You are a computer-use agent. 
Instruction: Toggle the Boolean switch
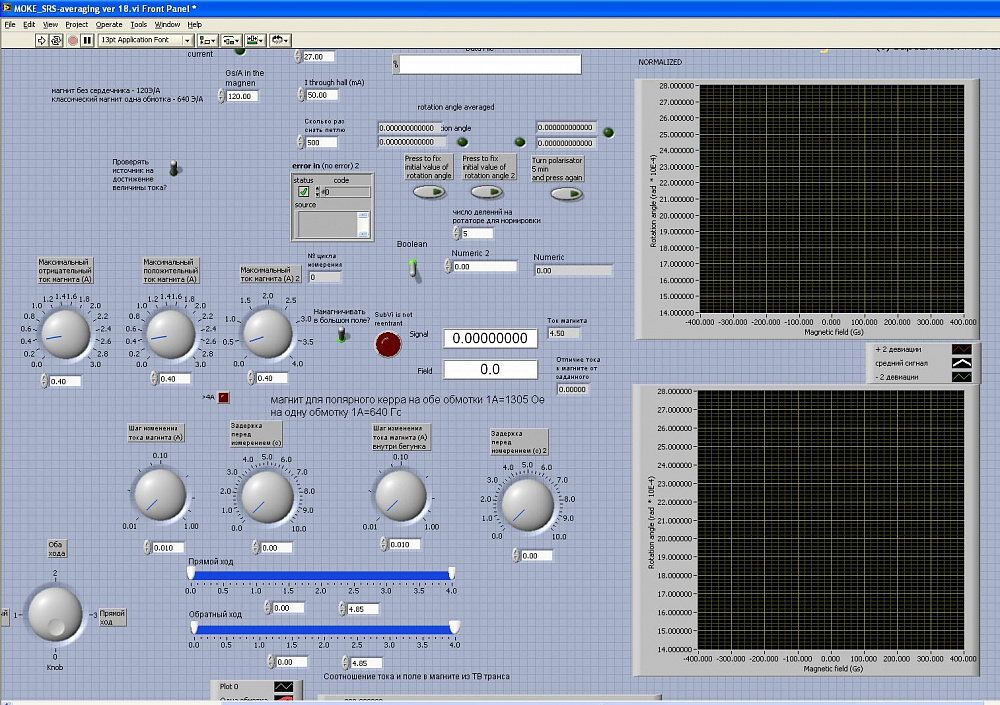coord(412,267)
